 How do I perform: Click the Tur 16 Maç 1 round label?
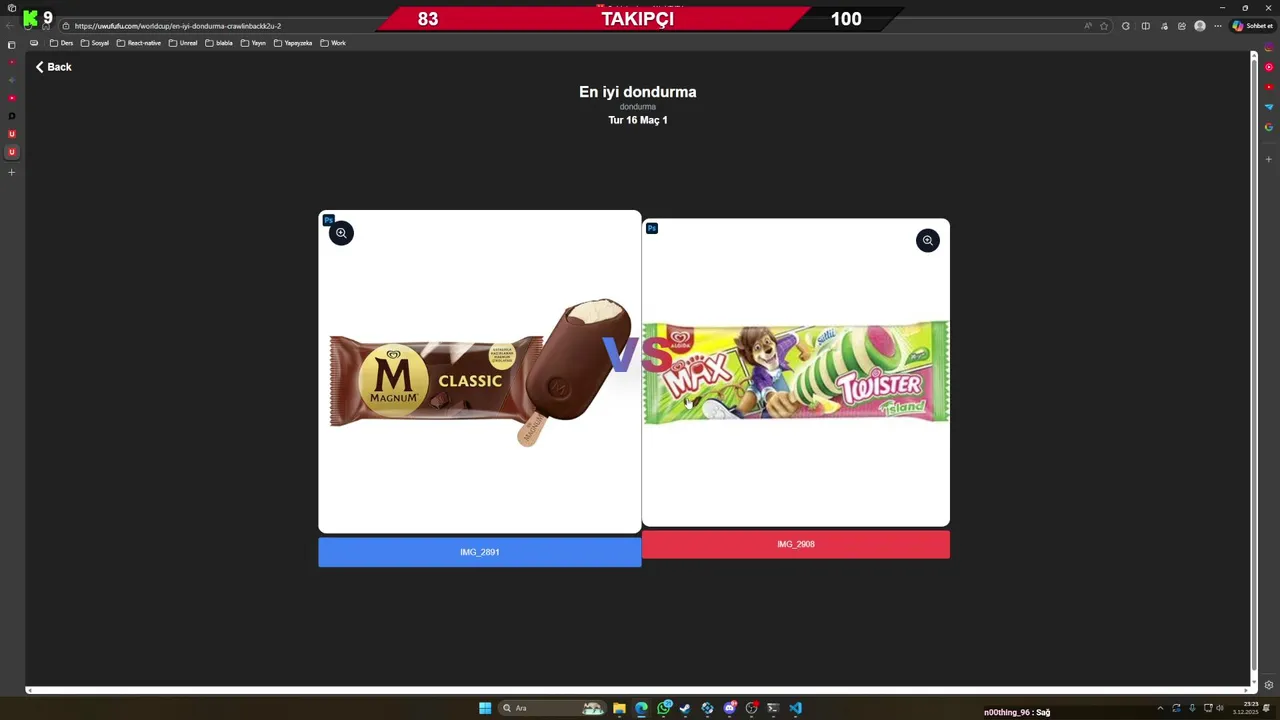point(637,120)
